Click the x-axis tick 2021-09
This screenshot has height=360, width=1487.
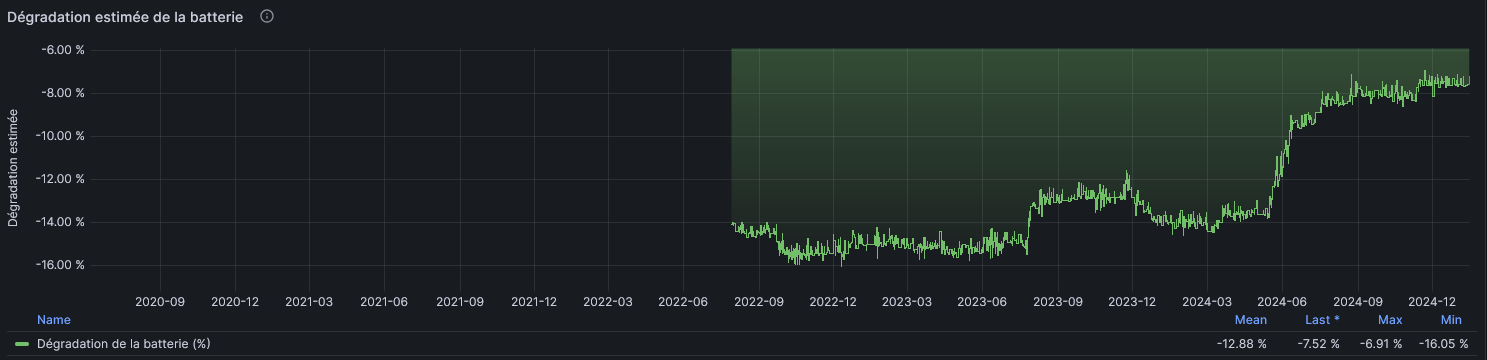coord(460,300)
